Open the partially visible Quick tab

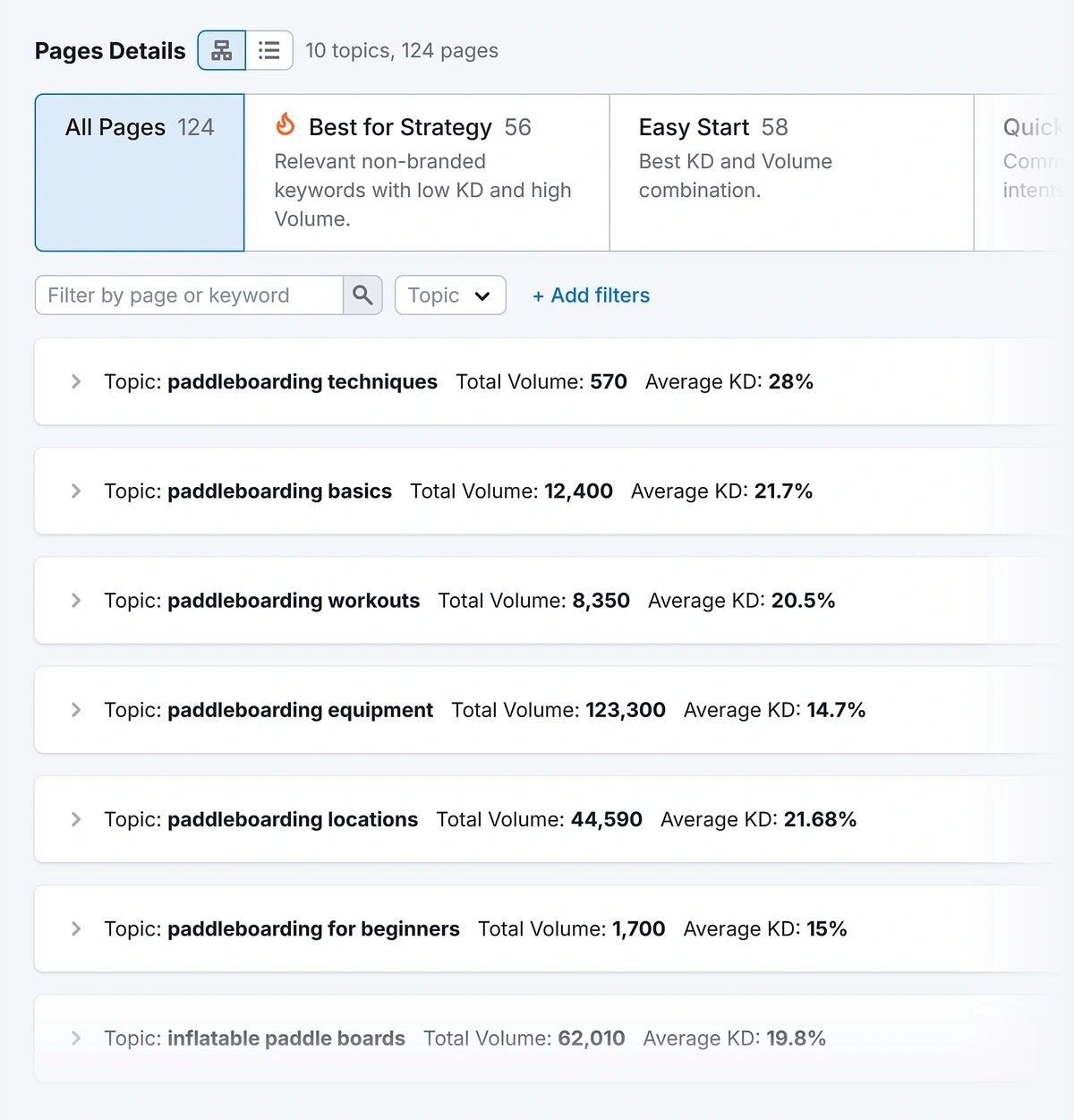tap(1024, 173)
